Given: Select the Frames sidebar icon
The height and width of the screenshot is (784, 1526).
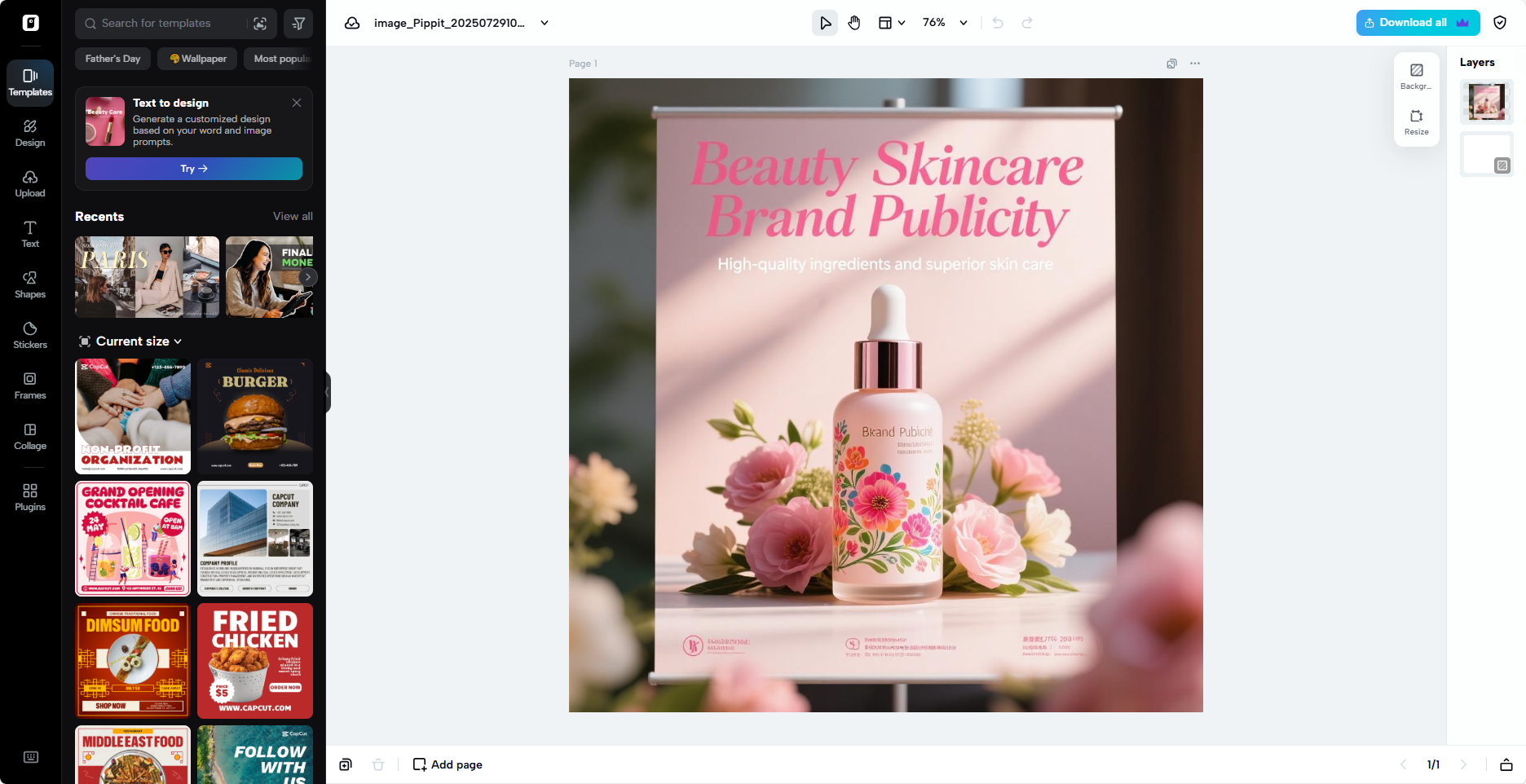Looking at the screenshot, I should coord(30,385).
